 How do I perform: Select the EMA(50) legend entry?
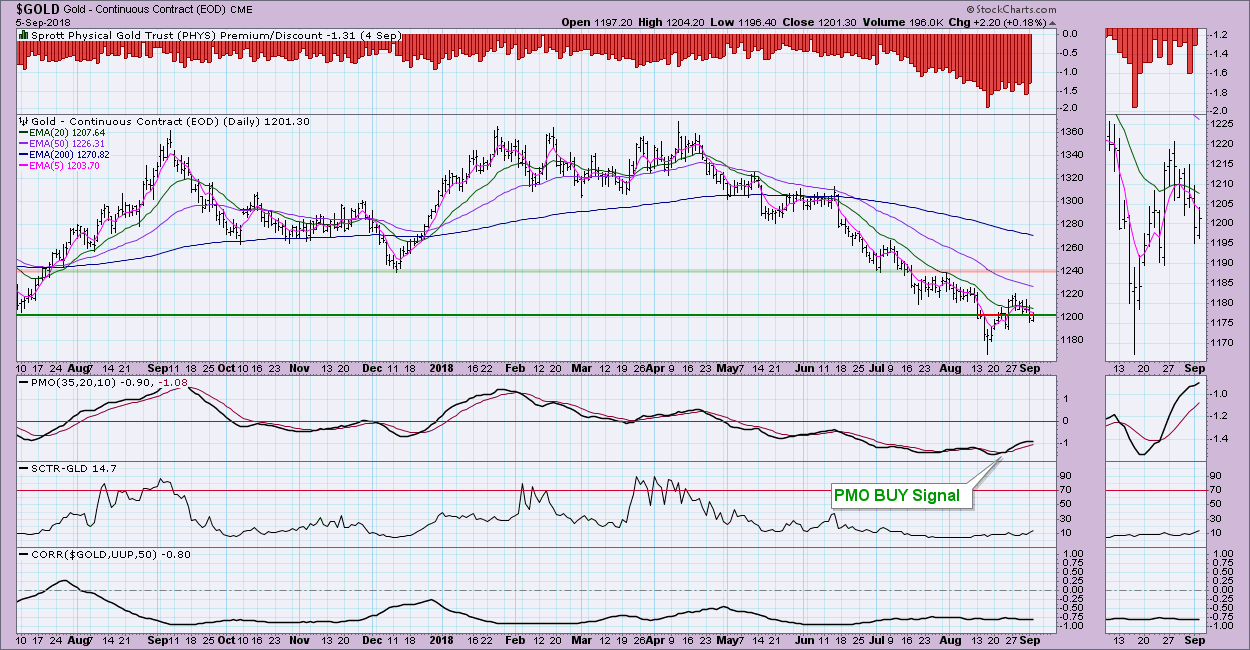pos(68,144)
